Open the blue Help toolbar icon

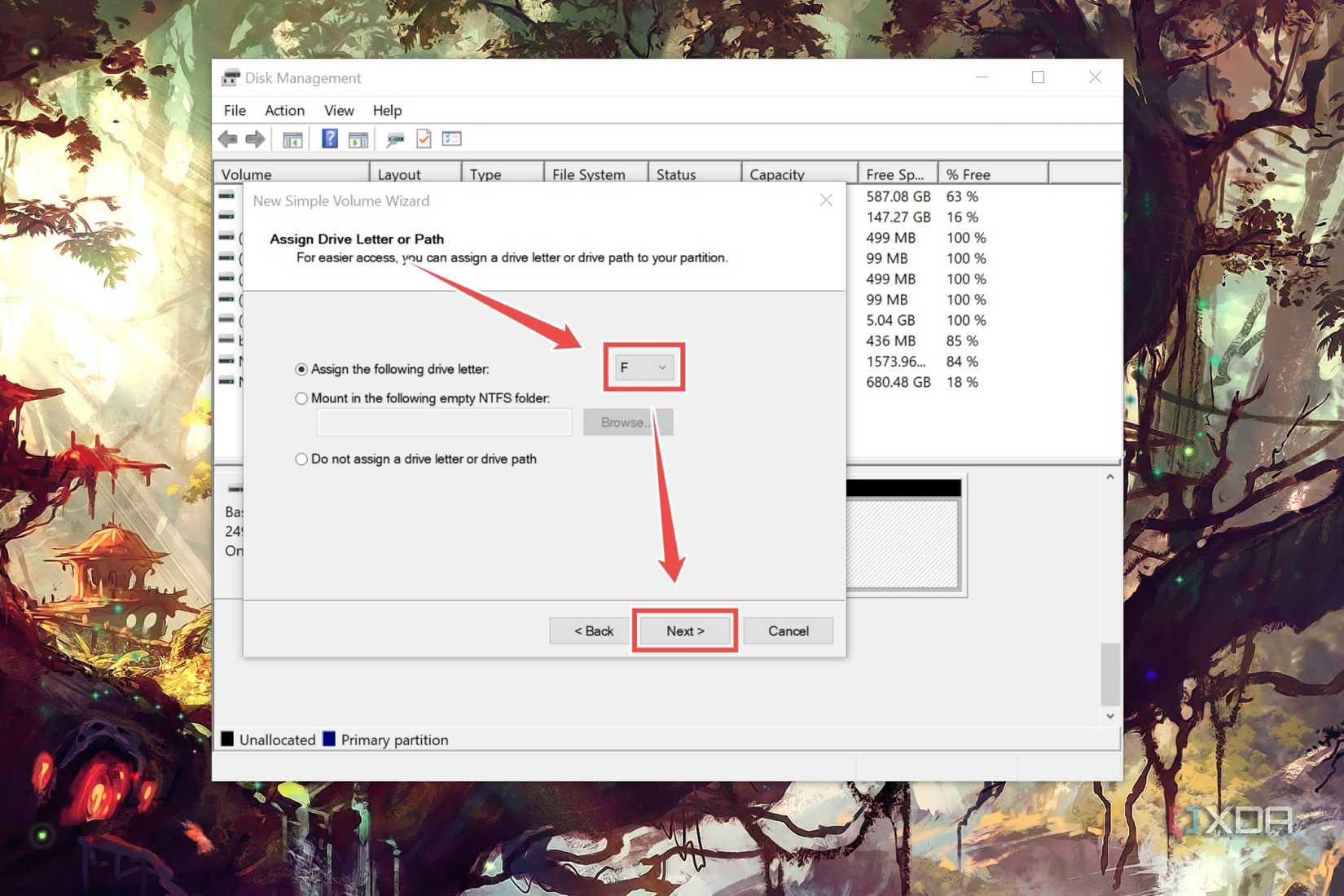(329, 138)
